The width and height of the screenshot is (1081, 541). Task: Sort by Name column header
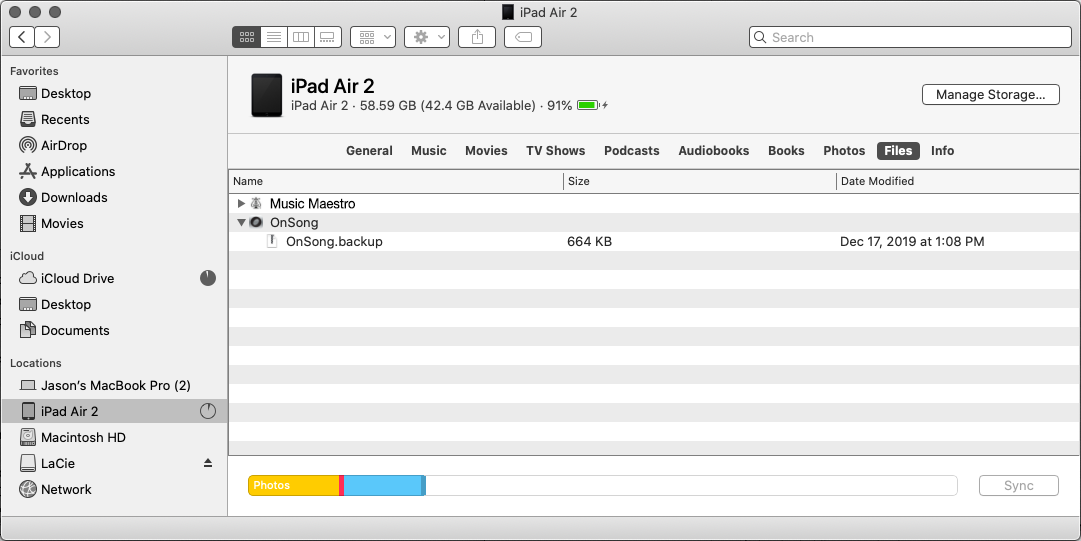[x=396, y=181]
